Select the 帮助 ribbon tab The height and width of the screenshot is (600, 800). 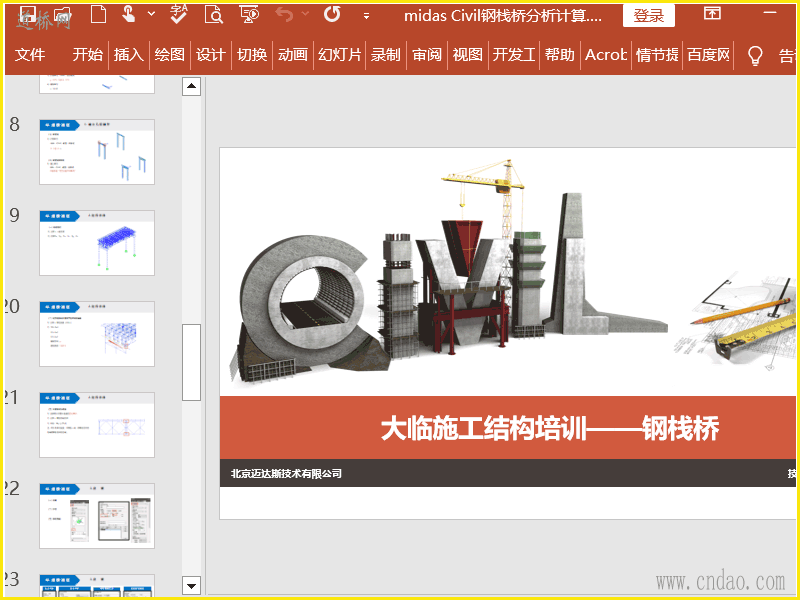click(x=560, y=55)
